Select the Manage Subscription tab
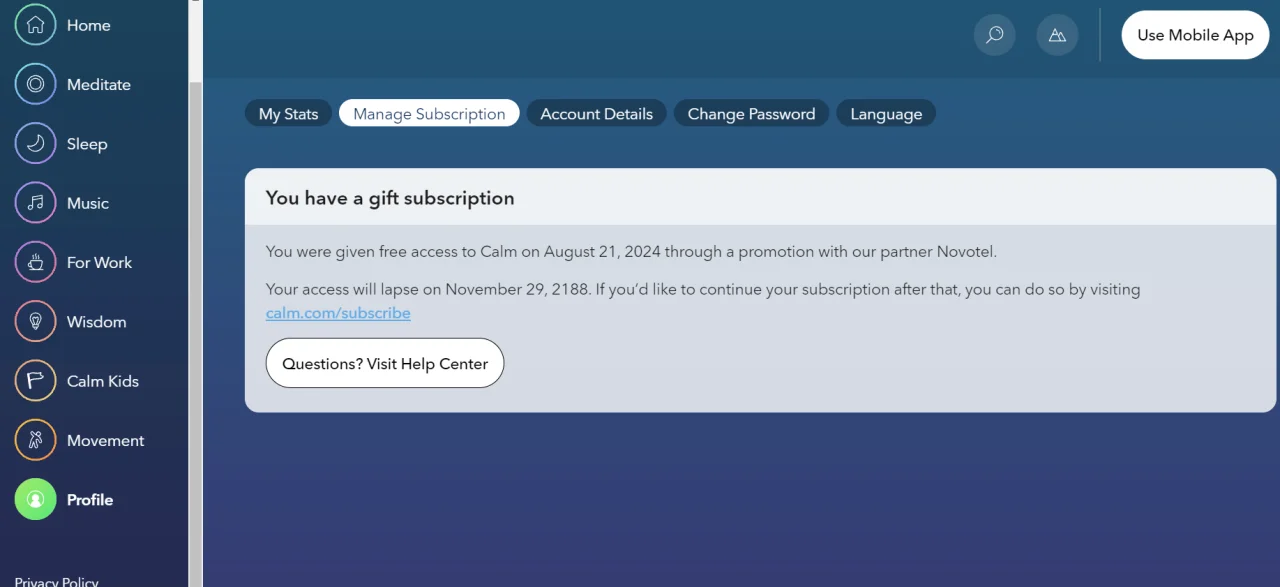Image resolution: width=1280 pixels, height=587 pixels. click(429, 113)
